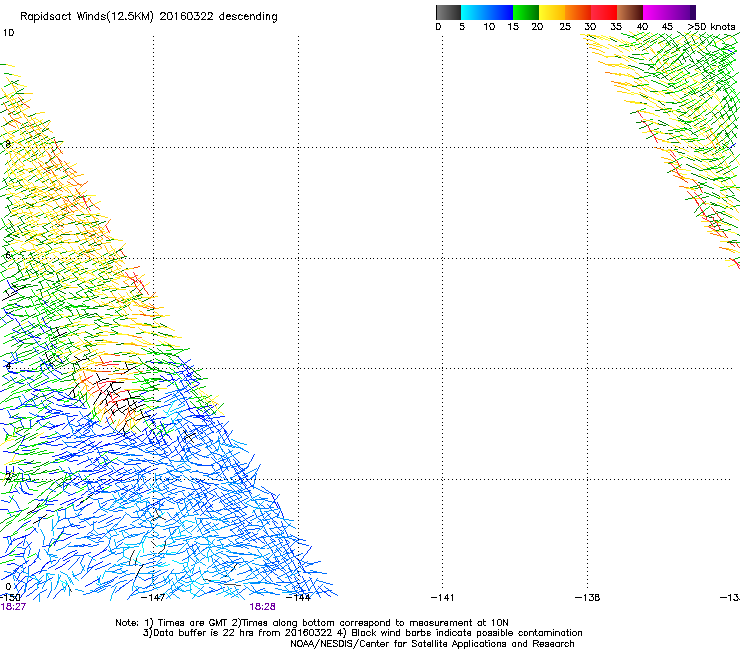Click the purple "18:27" swath time stamp
The height and width of the screenshot is (650, 740).
tap(13, 607)
